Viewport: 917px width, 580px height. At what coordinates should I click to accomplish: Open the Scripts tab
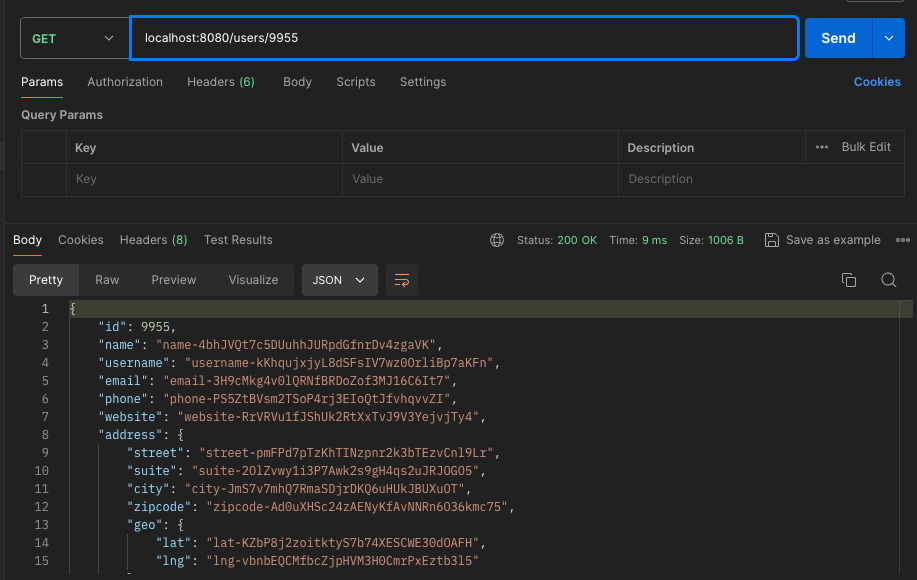tap(356, 82)
